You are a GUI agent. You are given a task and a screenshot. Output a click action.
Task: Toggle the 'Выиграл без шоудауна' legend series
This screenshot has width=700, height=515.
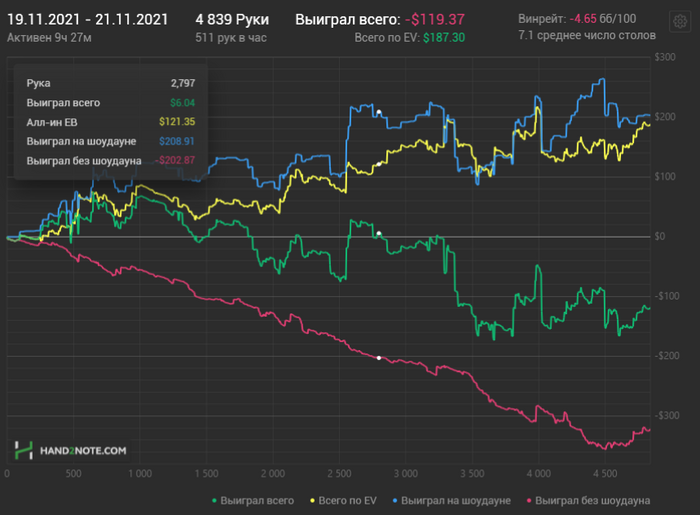[588, 501]
